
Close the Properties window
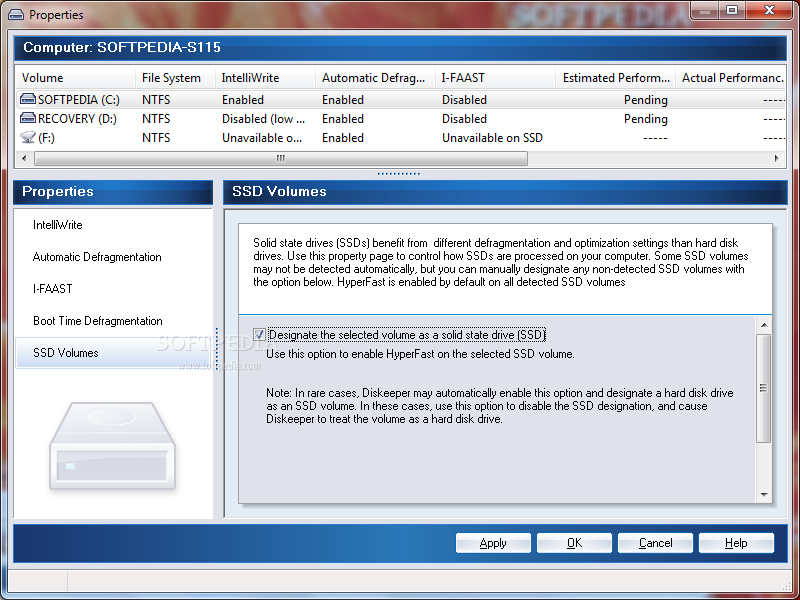pos(769,11)
